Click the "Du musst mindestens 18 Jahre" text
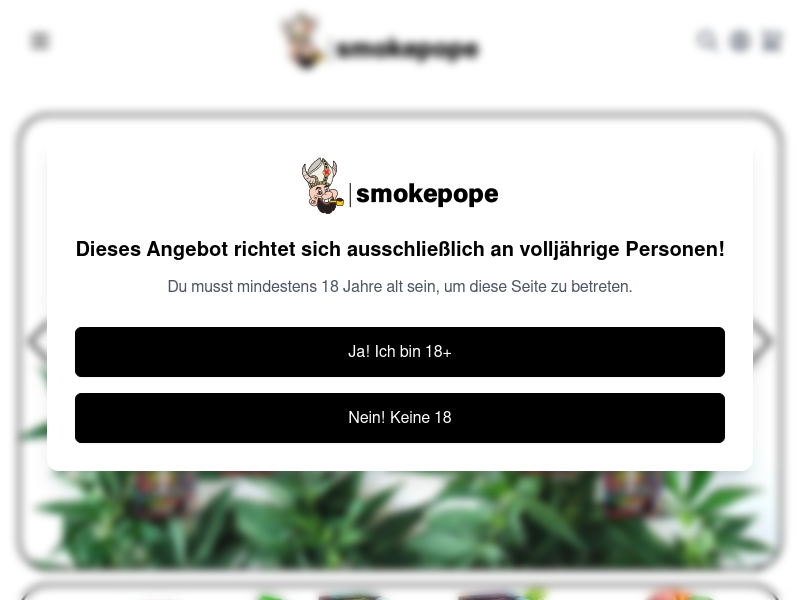 point(400,287)
